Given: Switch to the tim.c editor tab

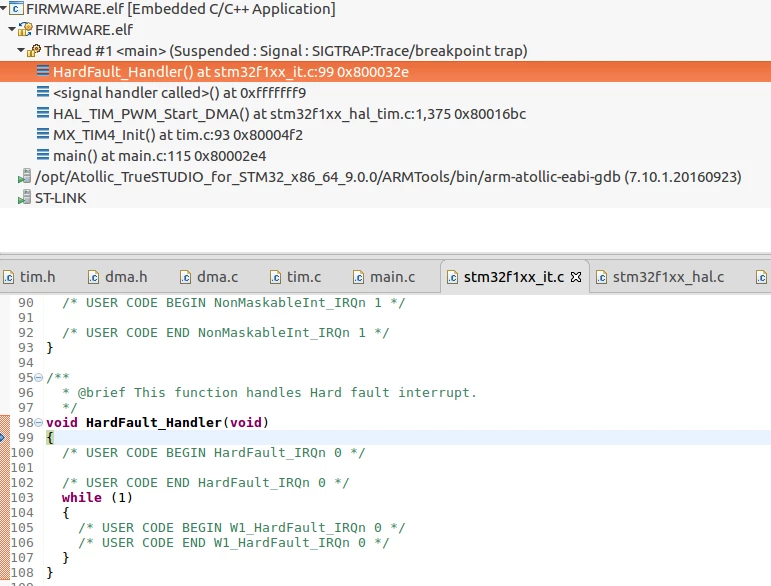Looking at the screenshot, I should pos(295,277).
